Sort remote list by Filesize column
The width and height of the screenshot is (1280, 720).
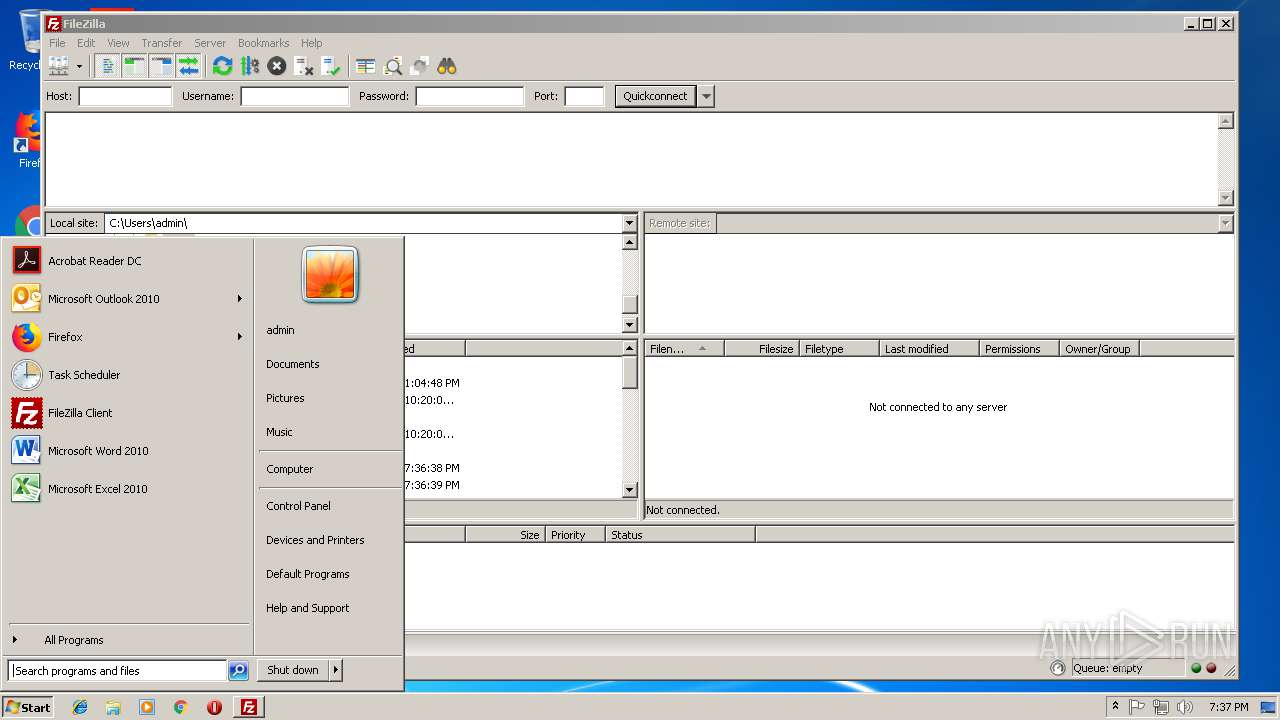coord(761,349)
